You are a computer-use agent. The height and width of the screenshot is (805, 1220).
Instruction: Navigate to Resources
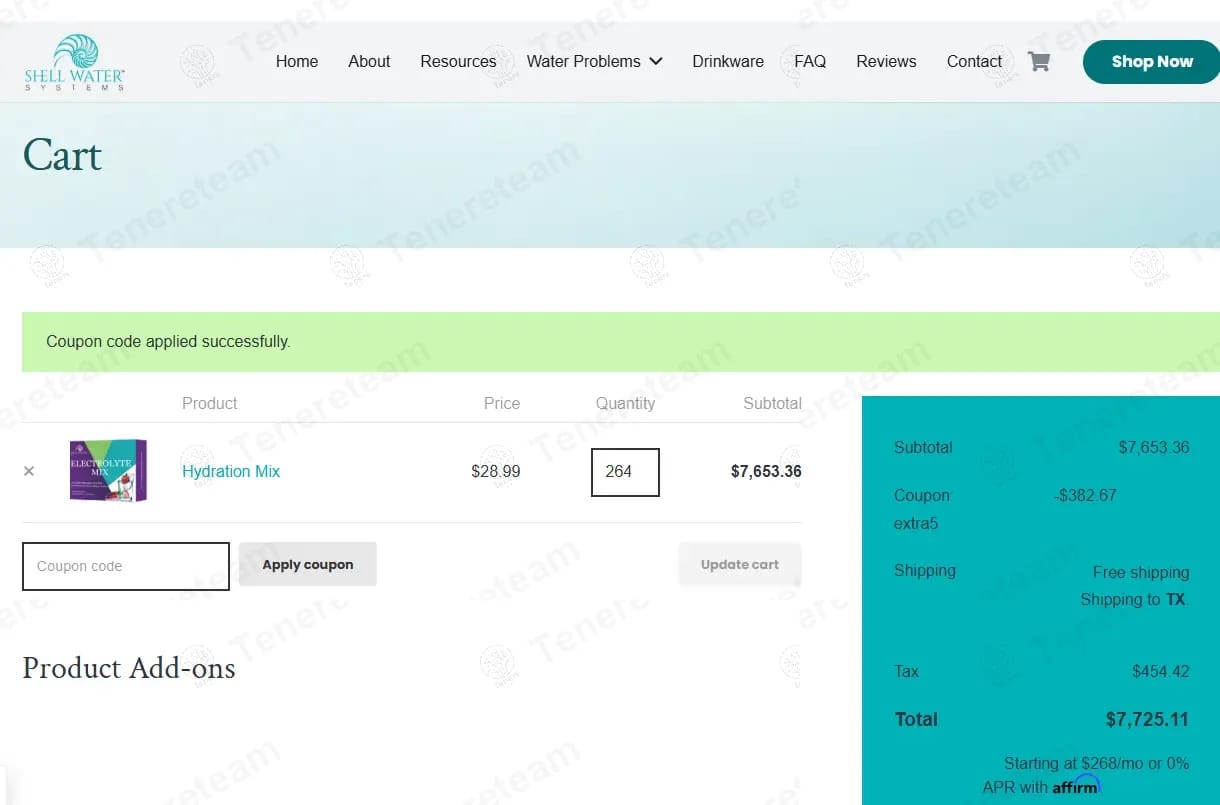point(458,61)
